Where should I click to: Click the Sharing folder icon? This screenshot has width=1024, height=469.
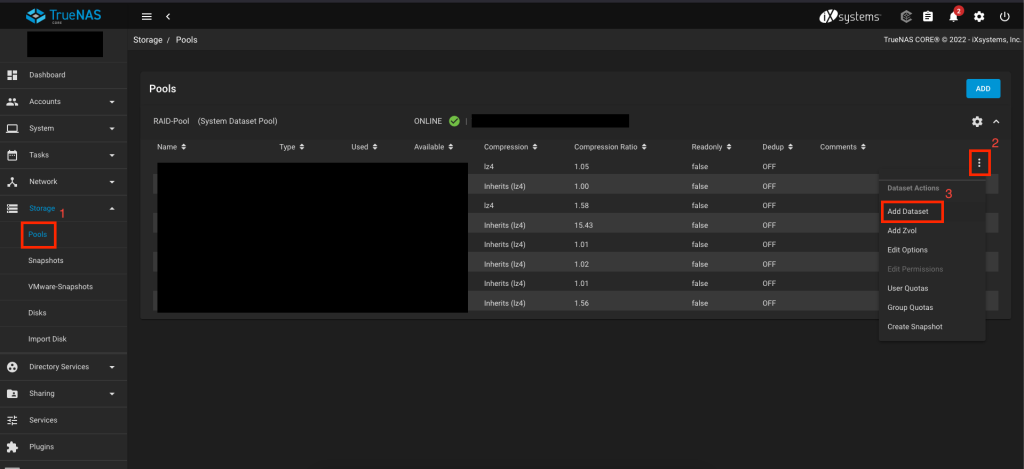[12, 394]
